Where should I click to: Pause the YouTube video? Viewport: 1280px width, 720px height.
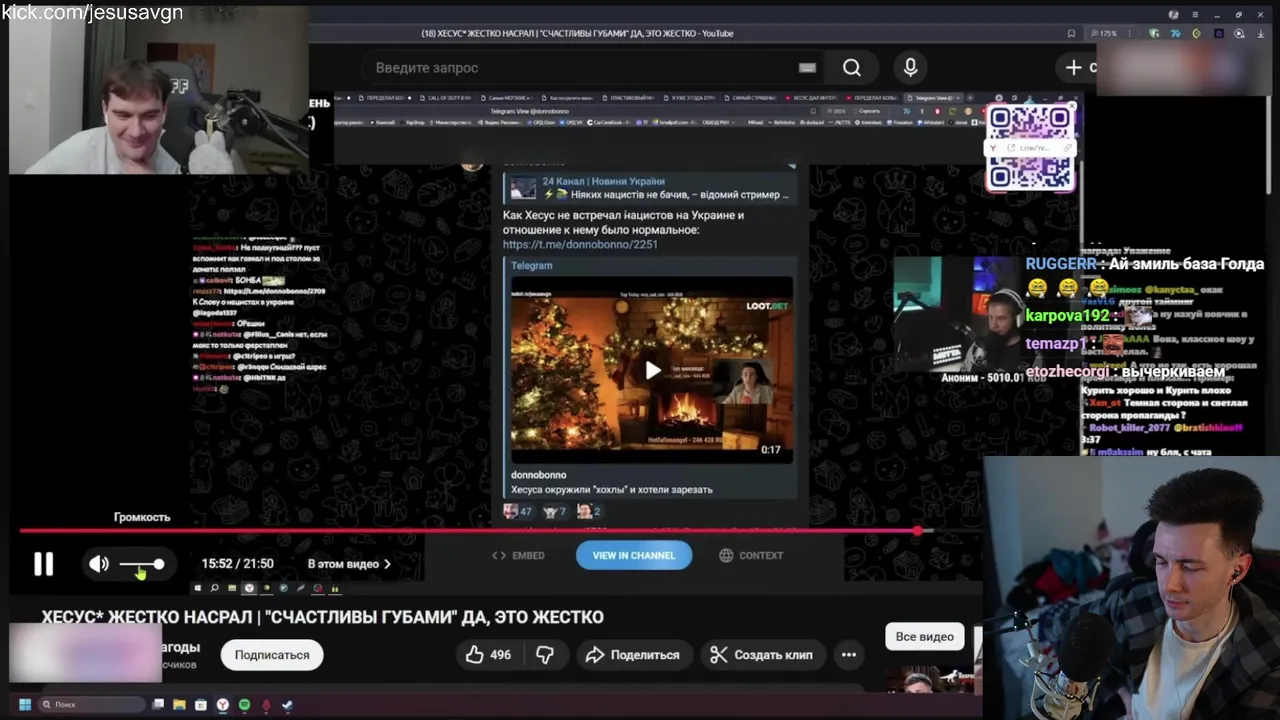coord(43,564)
